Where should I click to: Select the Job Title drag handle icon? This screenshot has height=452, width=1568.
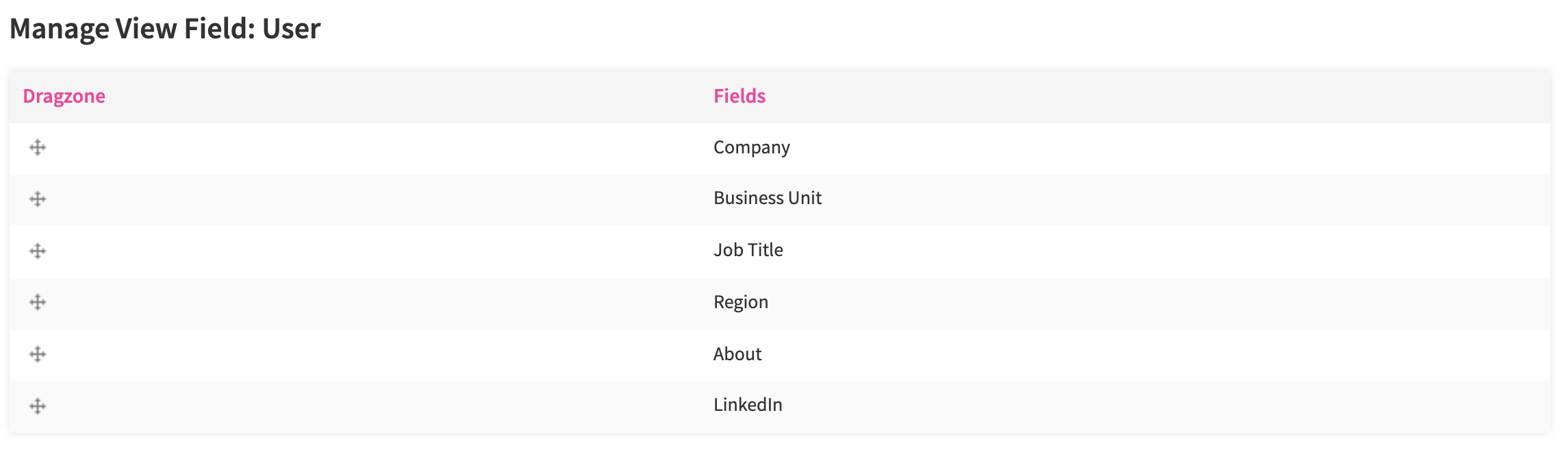pos(38,251)
